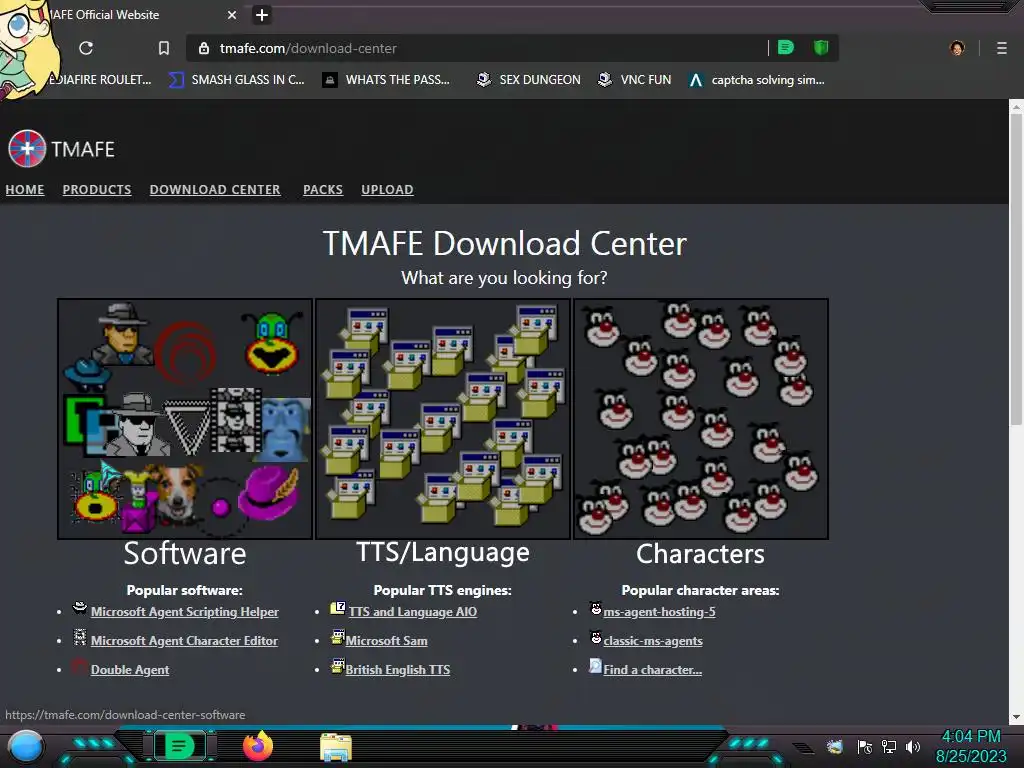Open the Software heading link
The height and width of the screenshot is (768, 1024).
[x=185, y=554]
